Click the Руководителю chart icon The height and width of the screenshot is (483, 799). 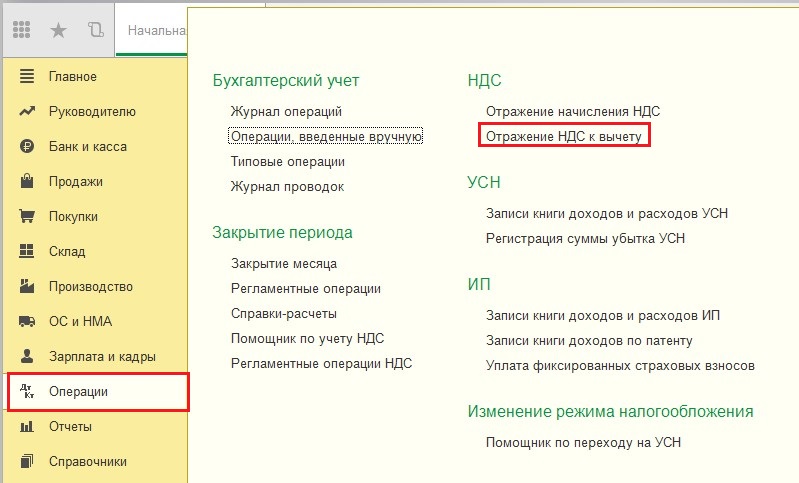[x=27, y=111]
